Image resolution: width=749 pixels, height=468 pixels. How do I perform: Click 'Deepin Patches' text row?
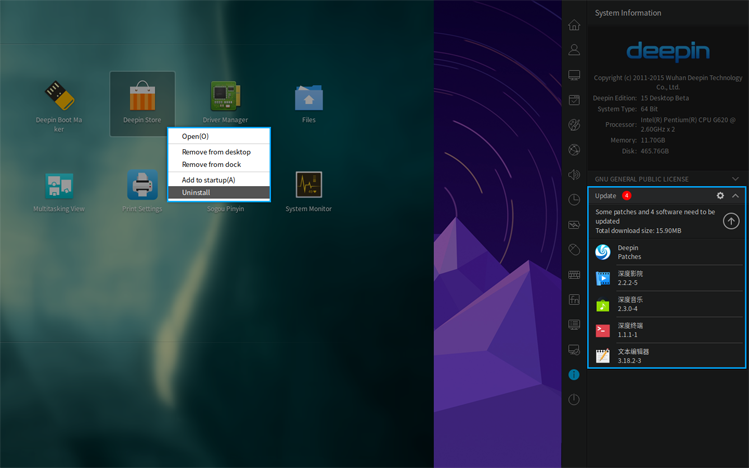629,252
